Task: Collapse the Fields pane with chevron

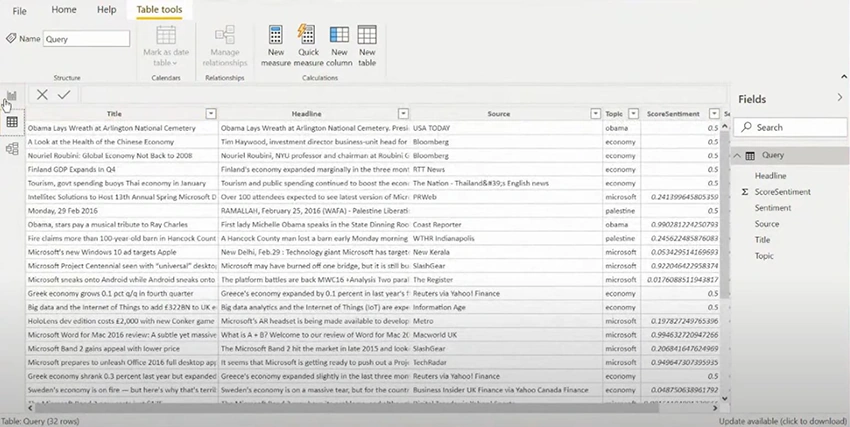Action: 840,98
